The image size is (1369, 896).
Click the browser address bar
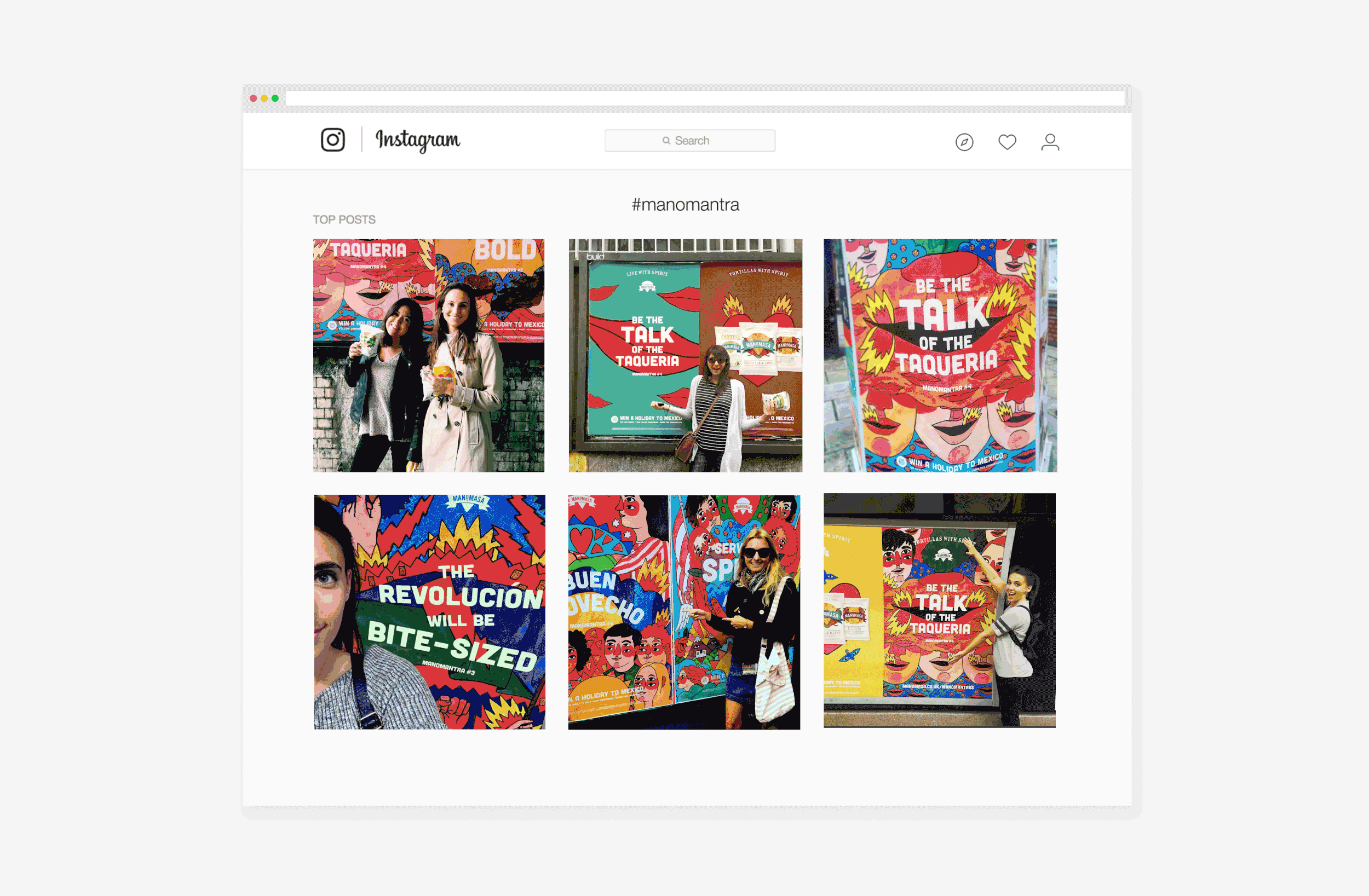pos(705,99)
